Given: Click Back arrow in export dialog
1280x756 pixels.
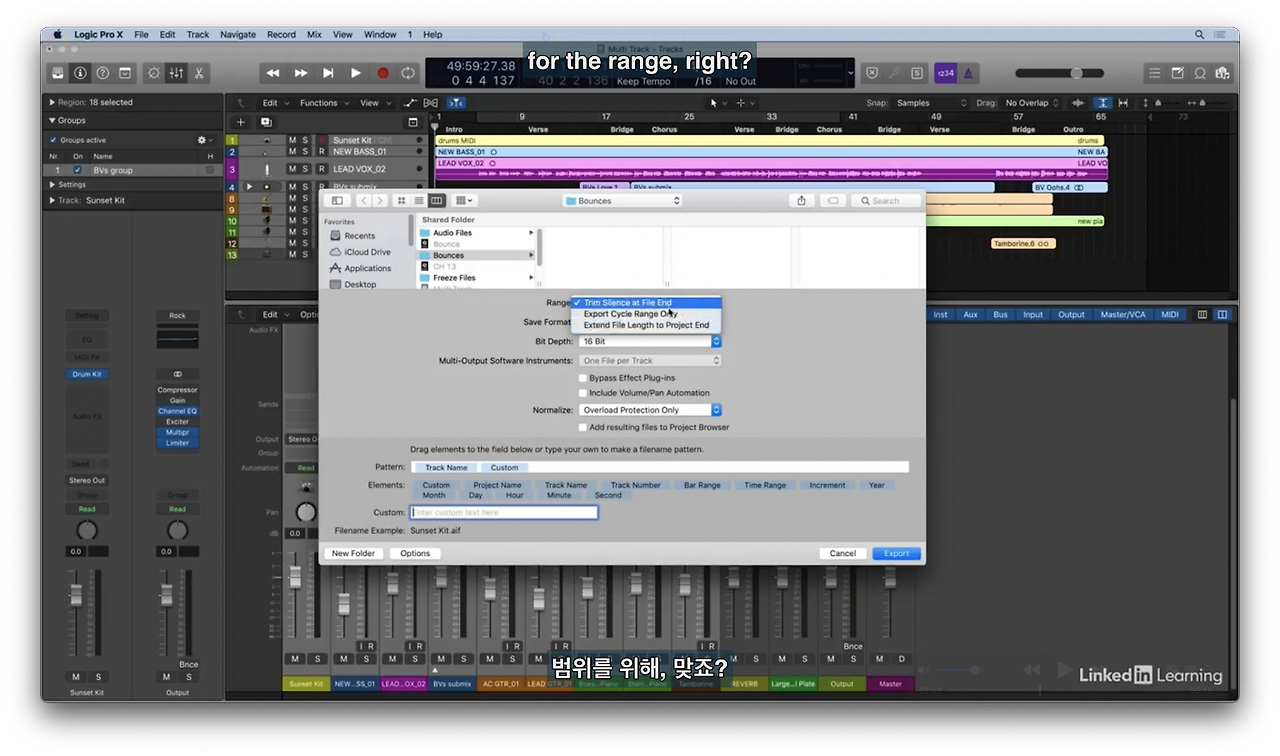Looking at the screenshot, I should coord(363,201).
